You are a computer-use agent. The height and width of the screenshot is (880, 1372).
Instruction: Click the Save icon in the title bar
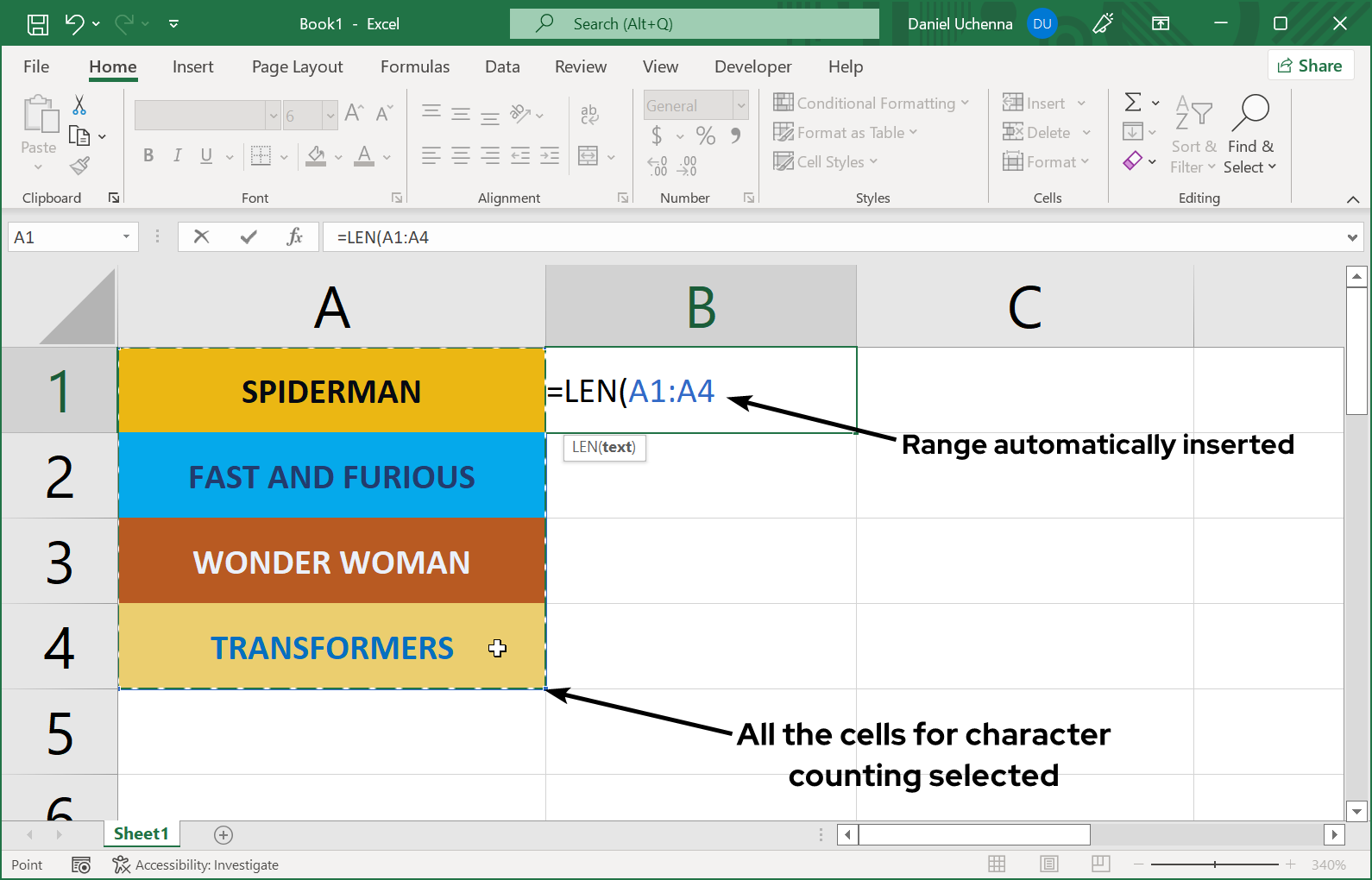point(38,24)
